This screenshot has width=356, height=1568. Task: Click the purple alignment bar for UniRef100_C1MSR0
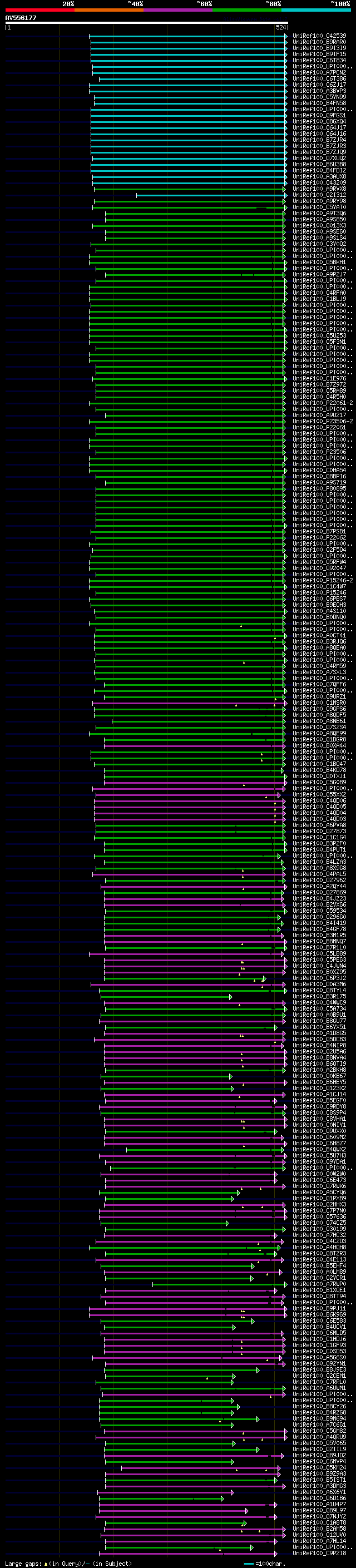[189, 703]
